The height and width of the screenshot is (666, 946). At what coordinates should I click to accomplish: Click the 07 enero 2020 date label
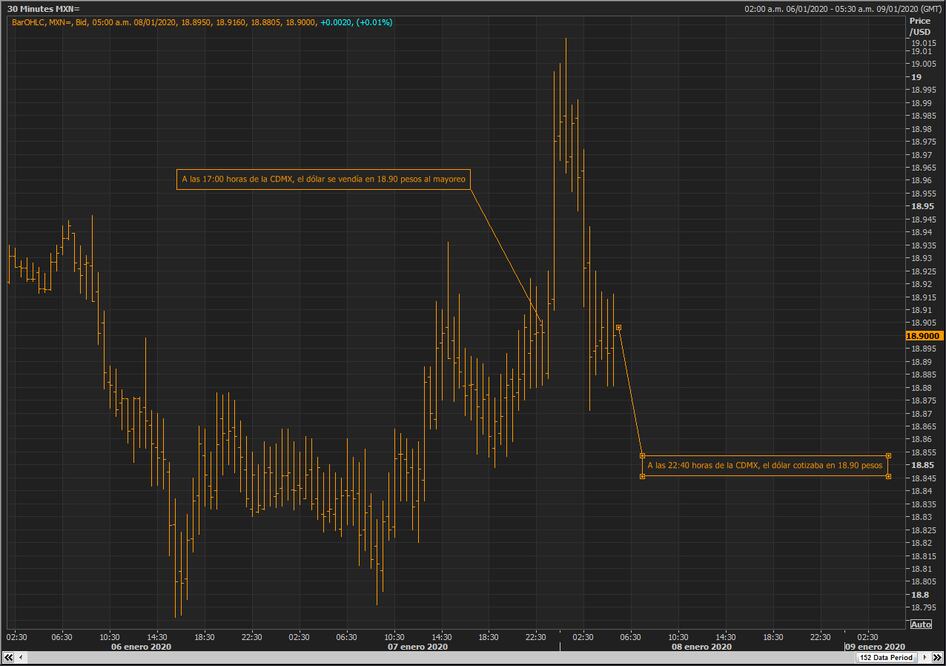click(417, 647)
